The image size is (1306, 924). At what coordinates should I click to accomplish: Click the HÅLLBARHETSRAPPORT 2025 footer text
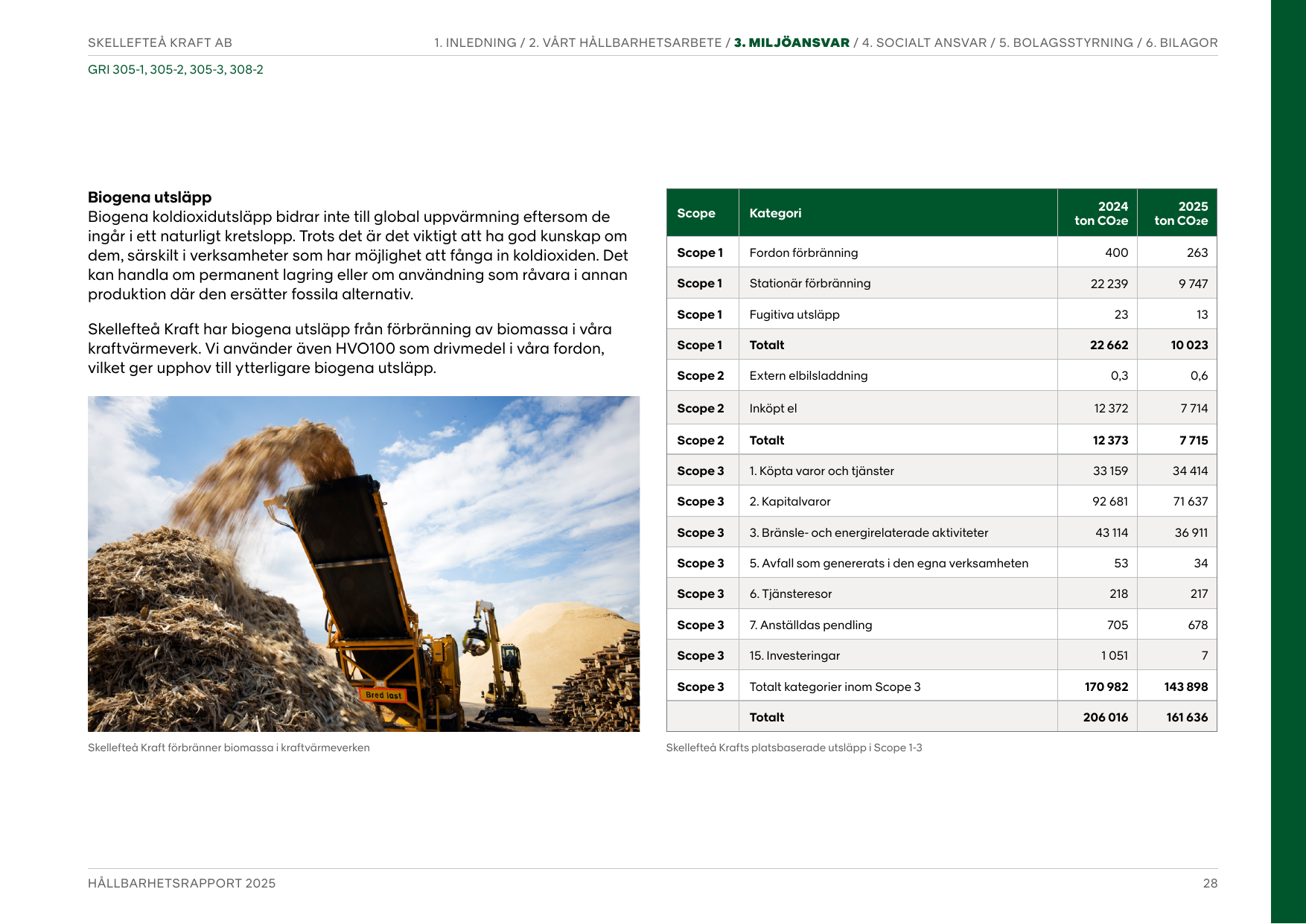coord(182,884)
